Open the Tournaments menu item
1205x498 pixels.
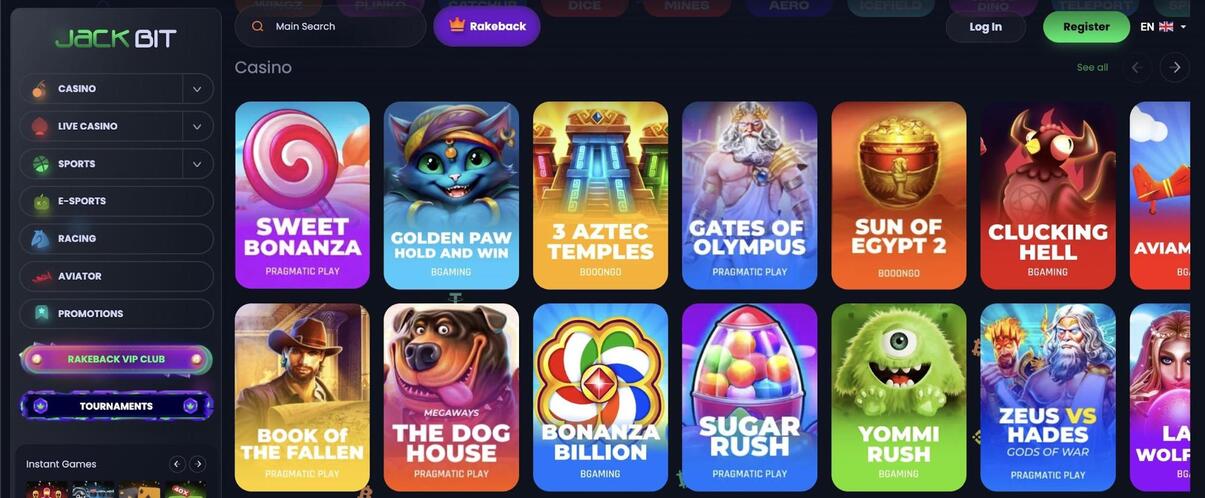(x=116, y=406)
